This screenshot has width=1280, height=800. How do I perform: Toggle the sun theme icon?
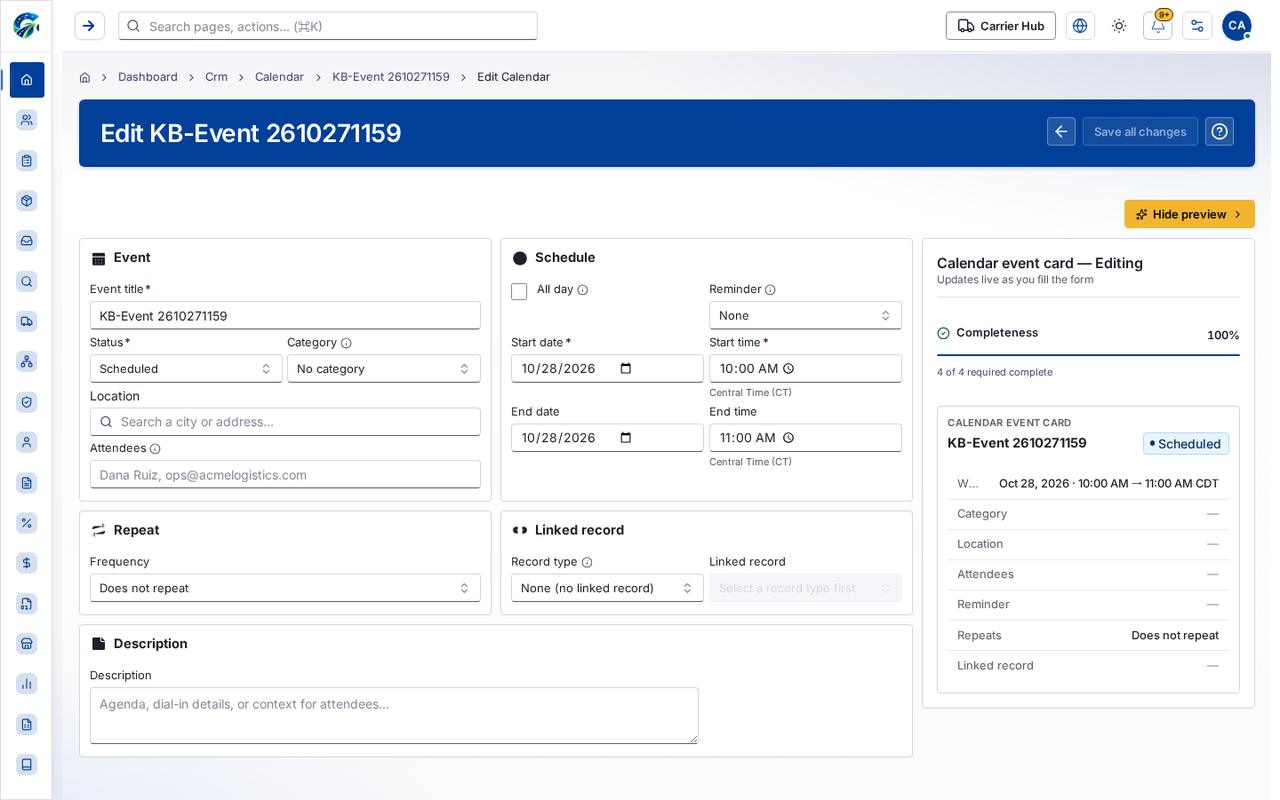pos(1119,26)
